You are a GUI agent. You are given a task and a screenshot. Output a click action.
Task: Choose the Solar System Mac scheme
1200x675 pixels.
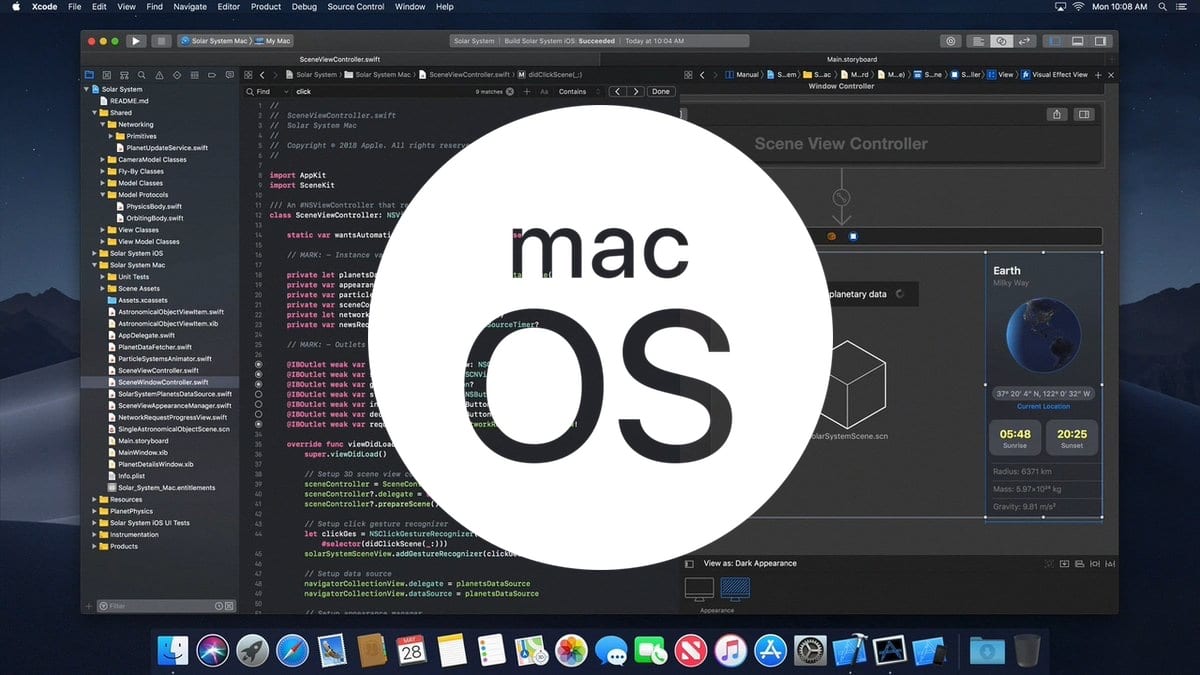[214, 41]
